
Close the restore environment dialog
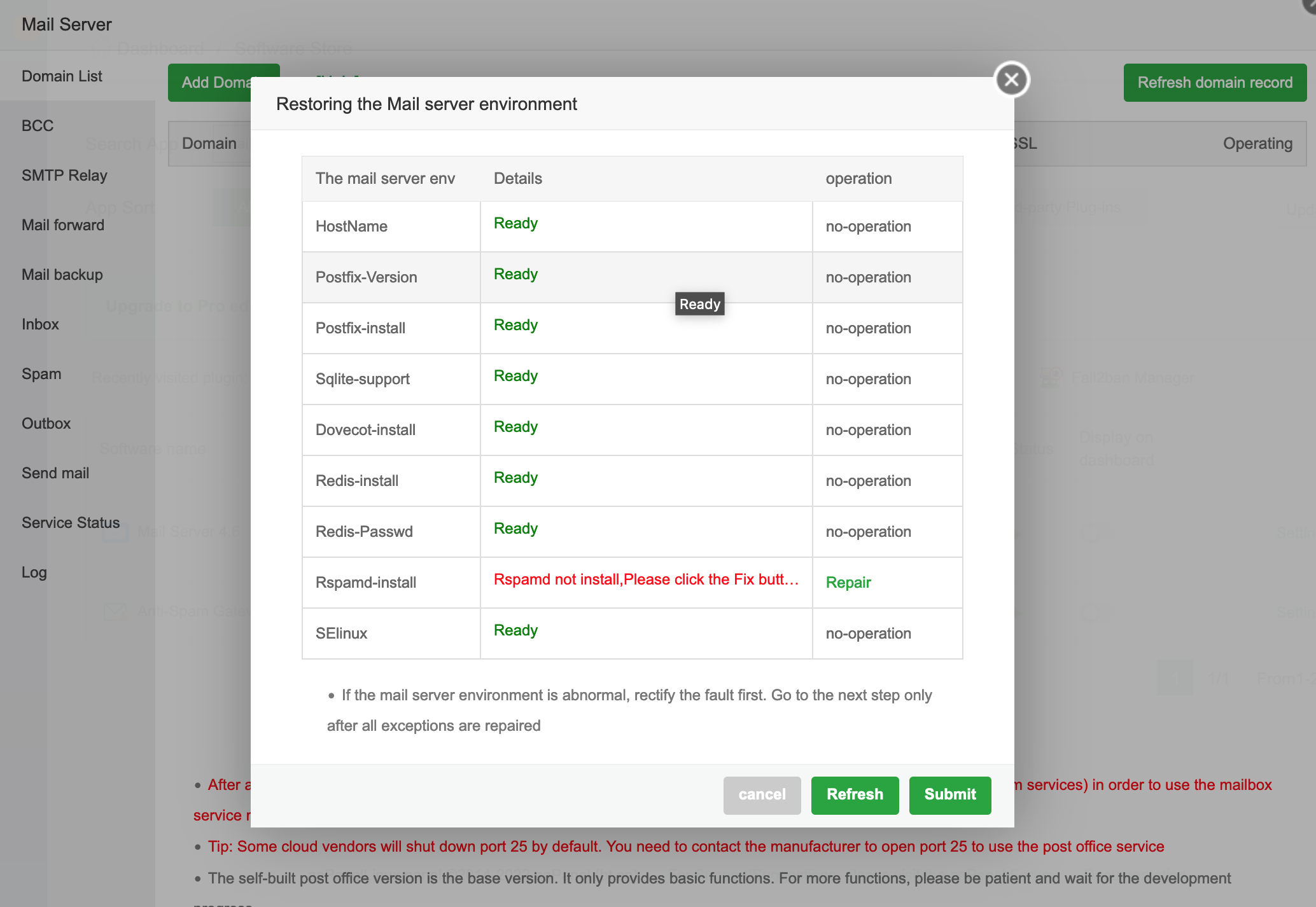[x=1011, y=80]
